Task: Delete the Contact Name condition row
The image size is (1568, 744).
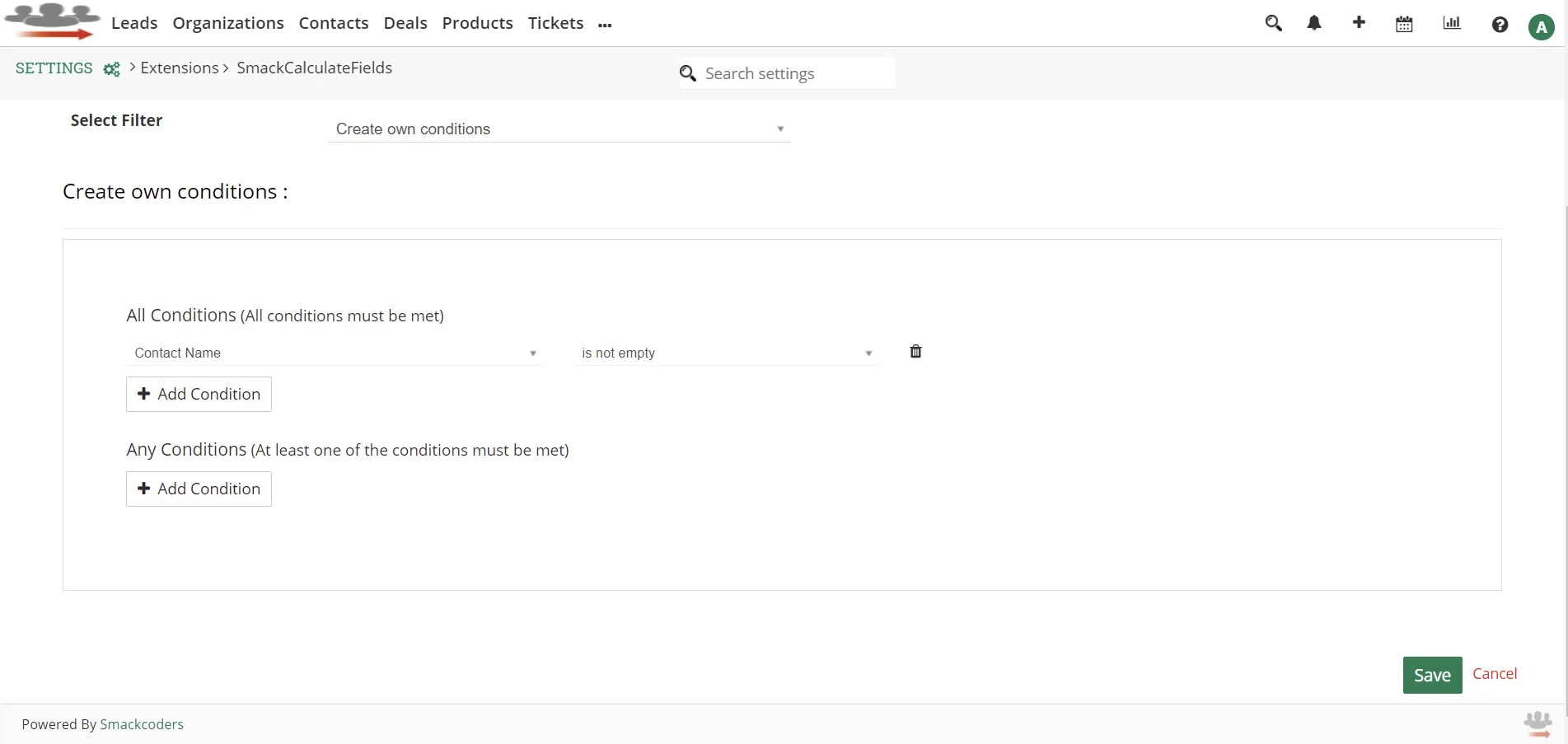Action: (x=915, y=351)
